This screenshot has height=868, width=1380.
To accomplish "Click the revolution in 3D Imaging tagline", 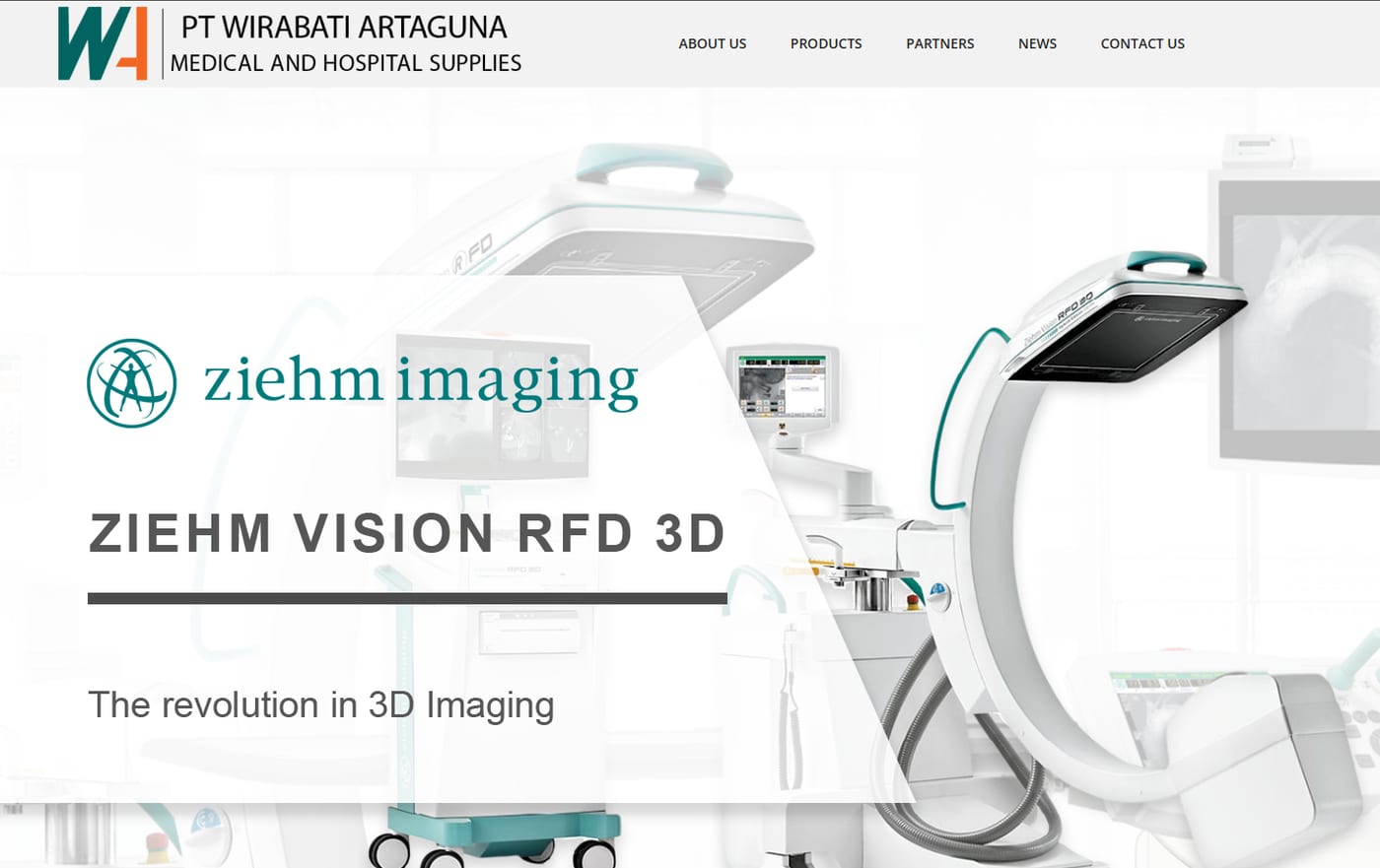I will [x=321, y=705].
